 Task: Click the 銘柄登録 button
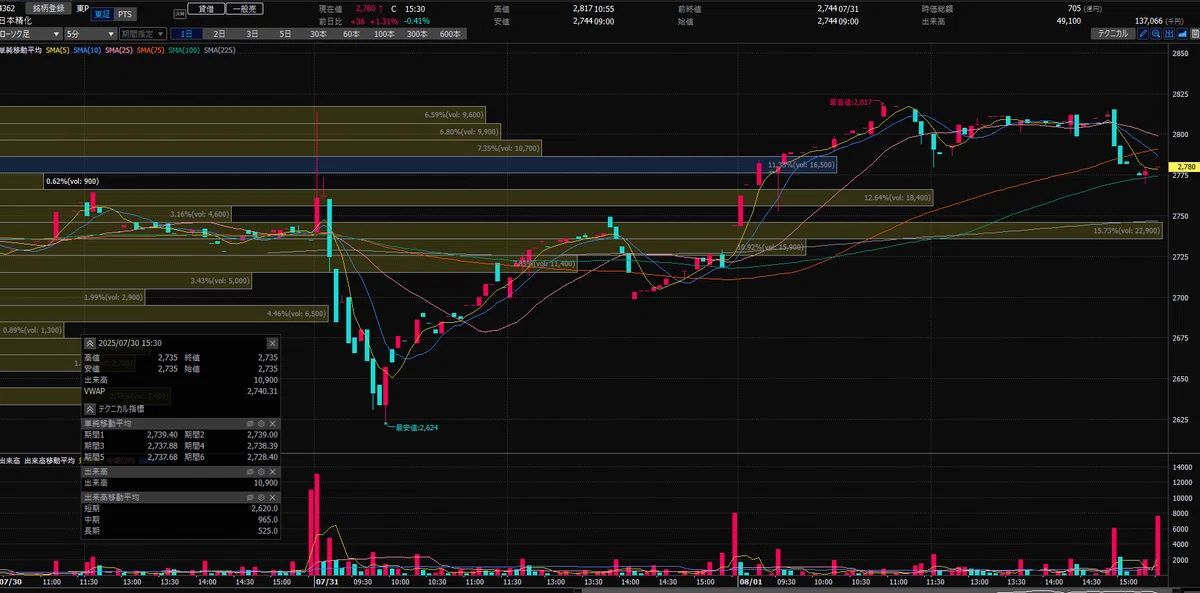pos(48,8)
